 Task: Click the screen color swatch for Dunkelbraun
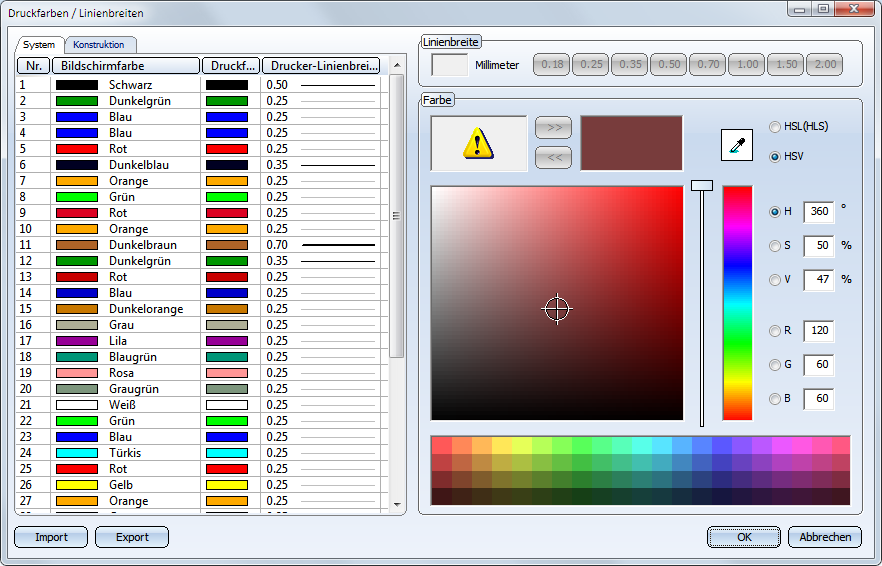pos(76,245)
